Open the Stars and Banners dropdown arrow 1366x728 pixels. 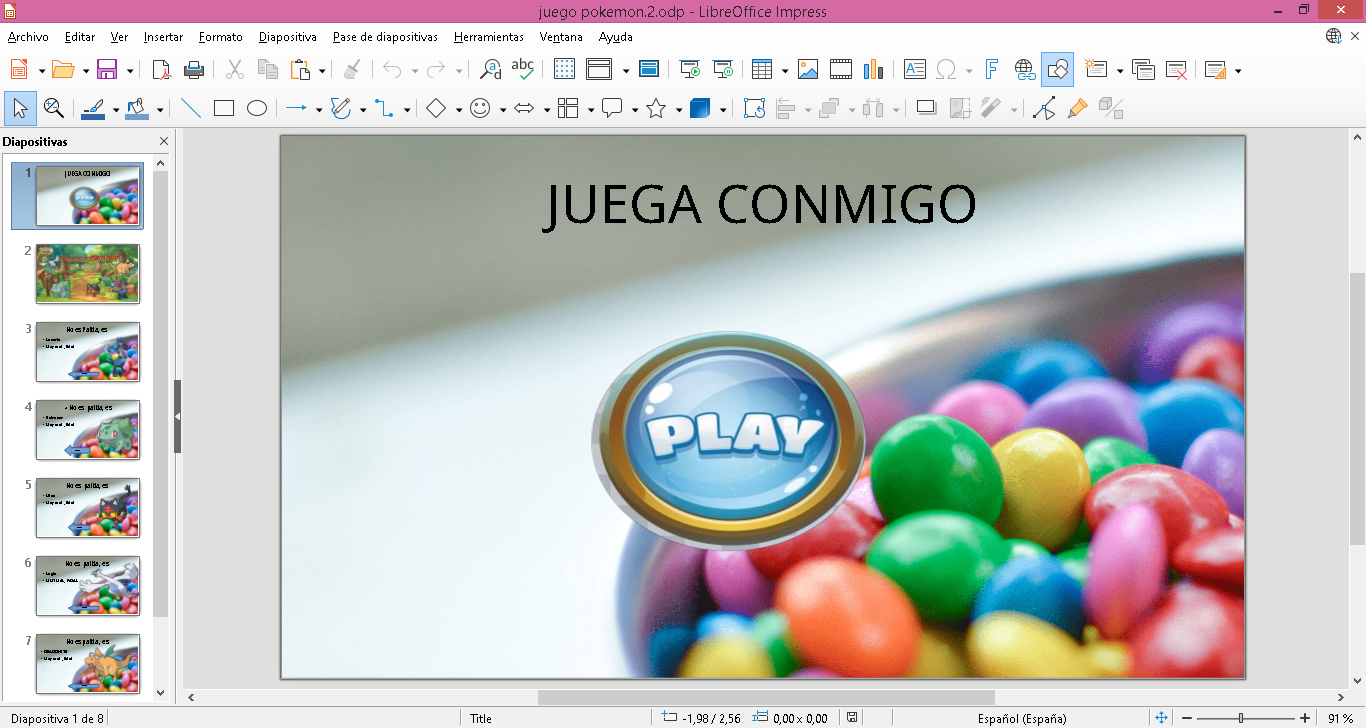point(679,109)
